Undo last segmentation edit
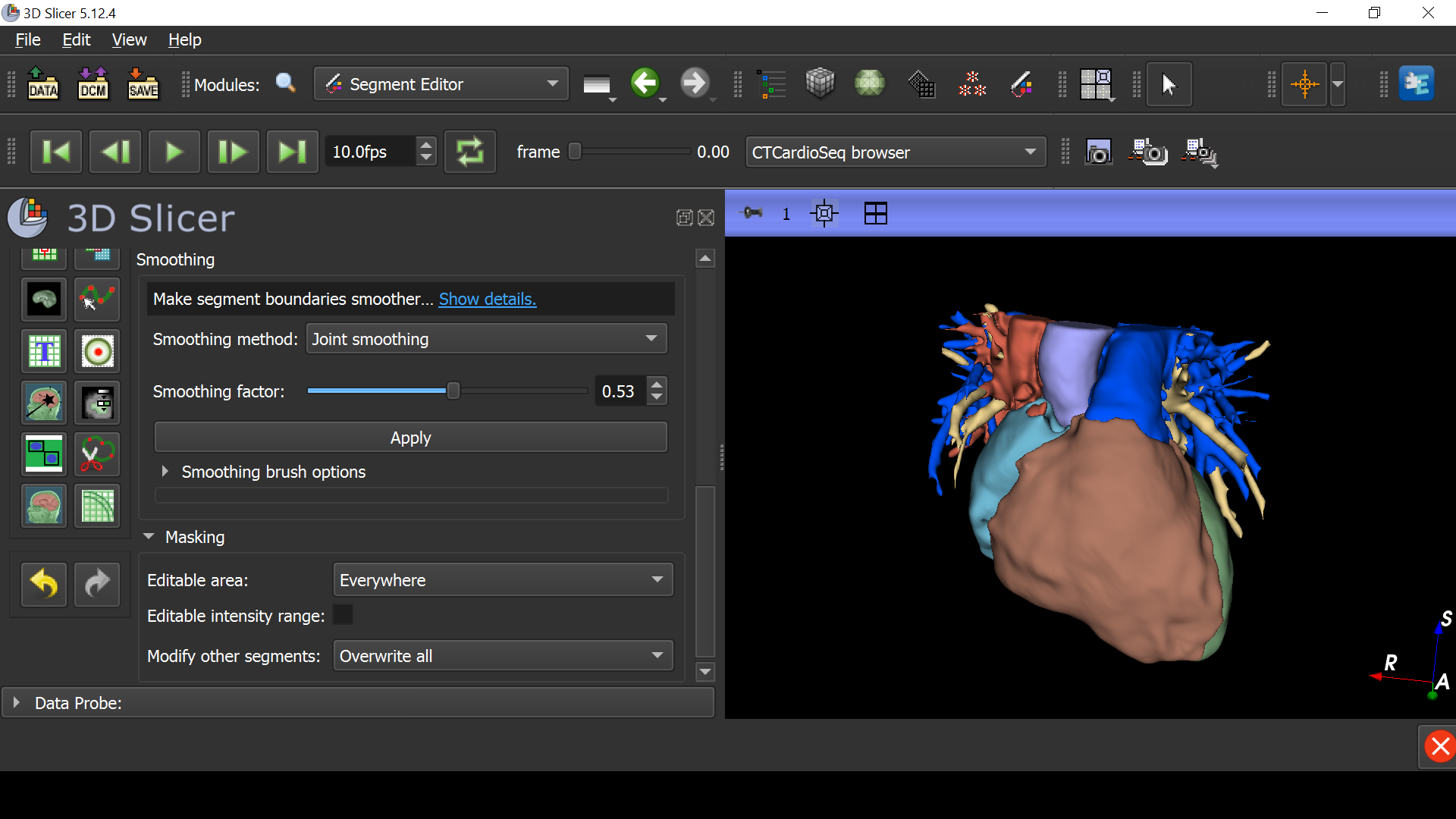The image size is (1456, 819). click(x=44, y=584)
